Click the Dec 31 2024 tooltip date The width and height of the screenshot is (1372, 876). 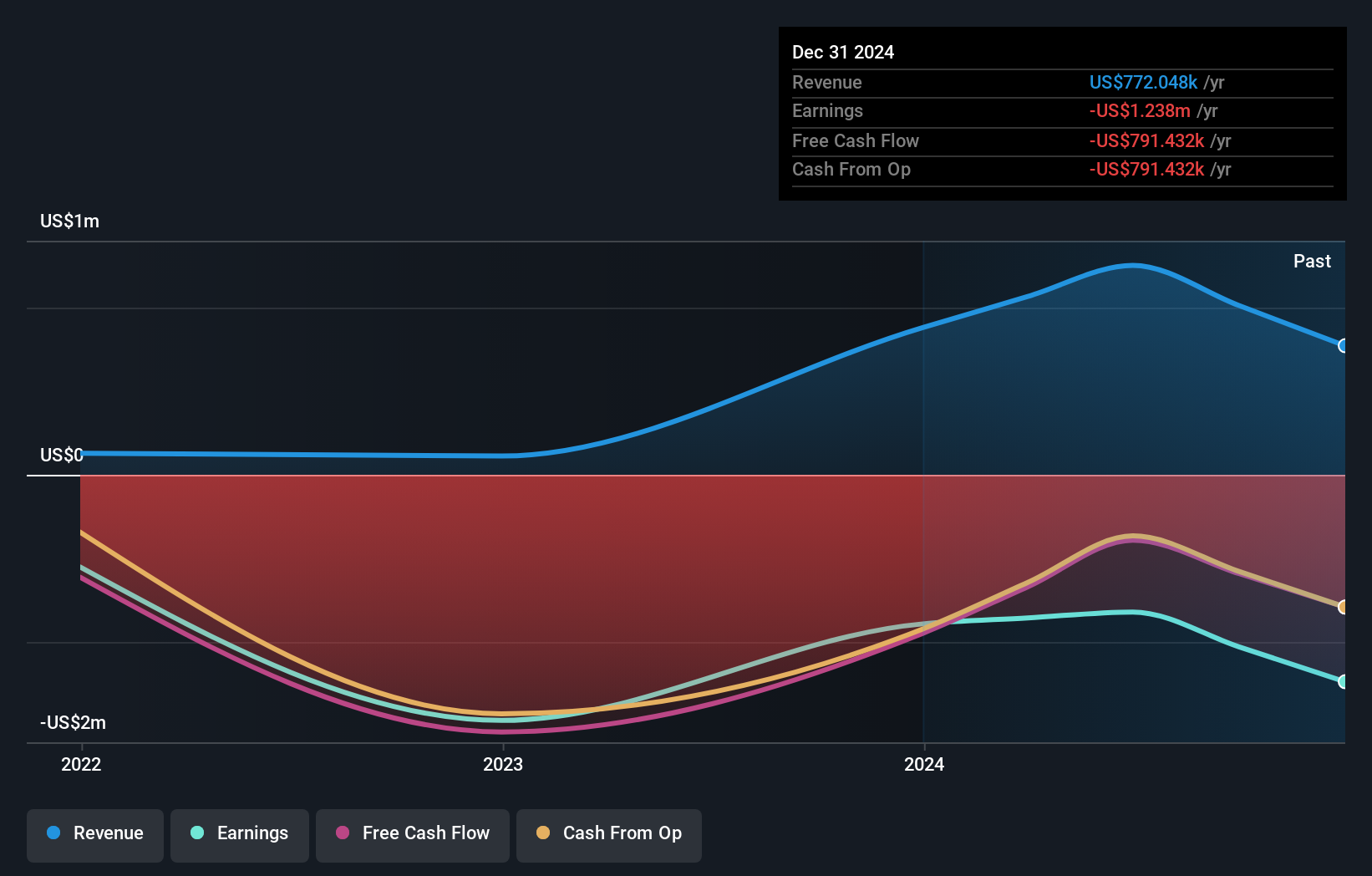coord(843,52)
